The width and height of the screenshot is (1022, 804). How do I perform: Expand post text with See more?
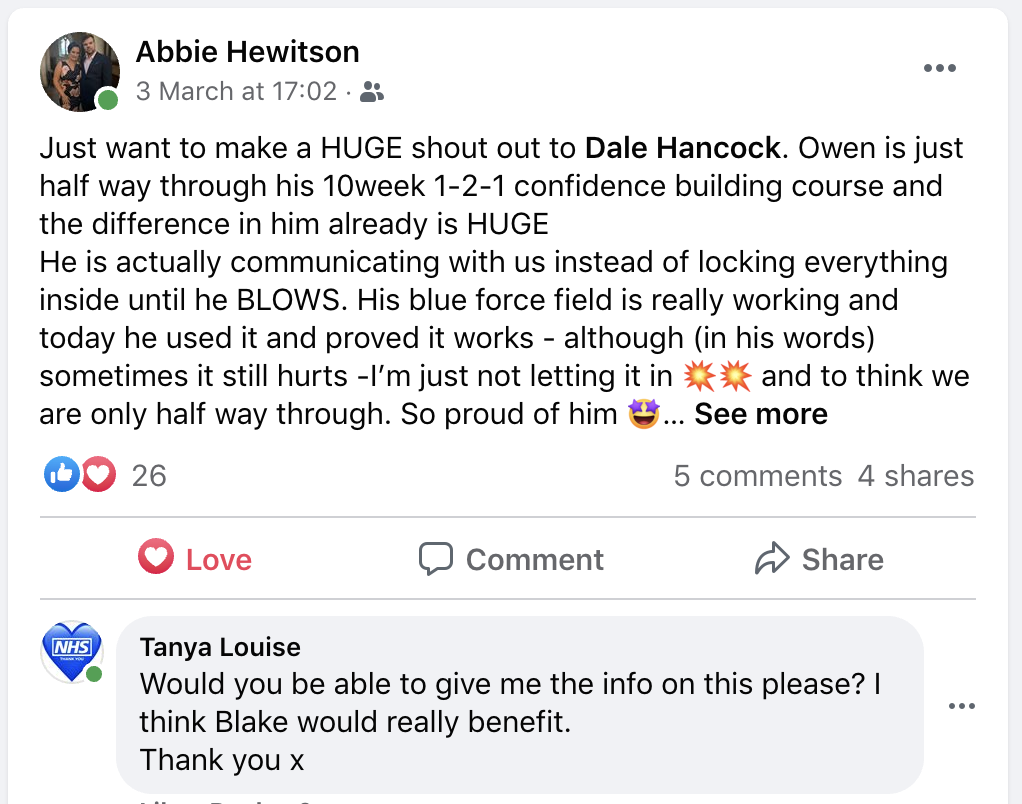click(x=761, y=414)
